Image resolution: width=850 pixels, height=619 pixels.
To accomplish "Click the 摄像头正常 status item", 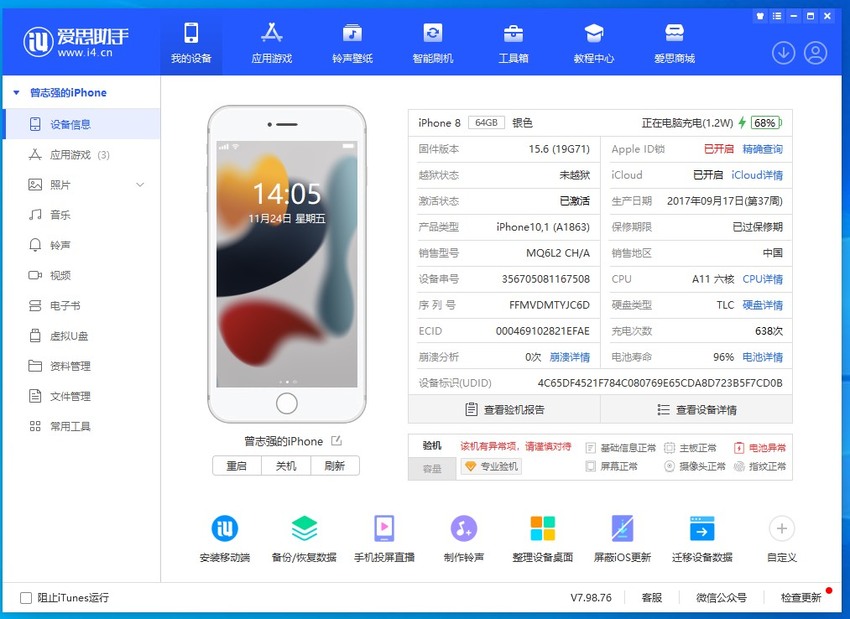I will [695, 466].
